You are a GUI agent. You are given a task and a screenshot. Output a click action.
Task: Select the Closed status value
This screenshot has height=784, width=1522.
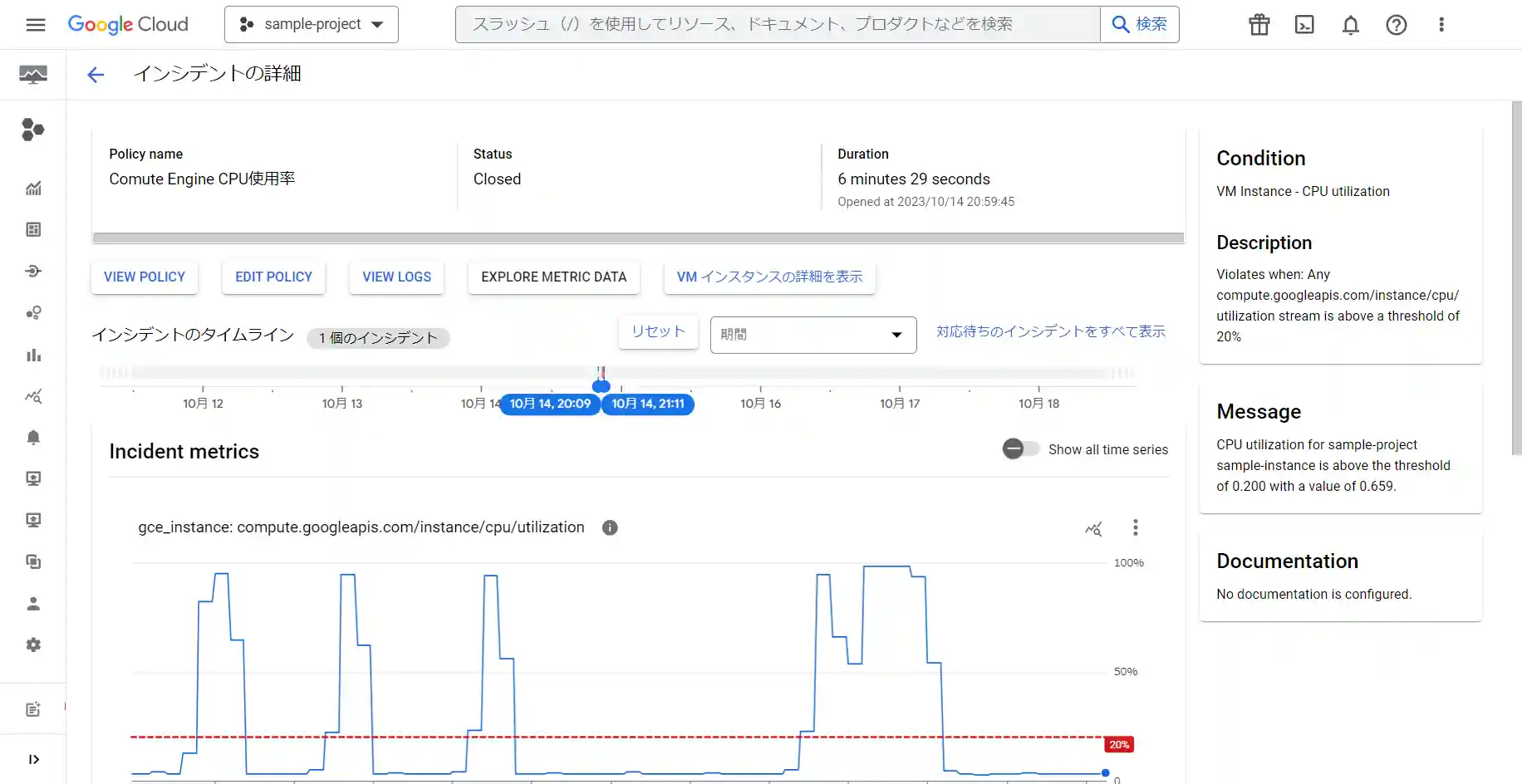[x=497, y=179]
